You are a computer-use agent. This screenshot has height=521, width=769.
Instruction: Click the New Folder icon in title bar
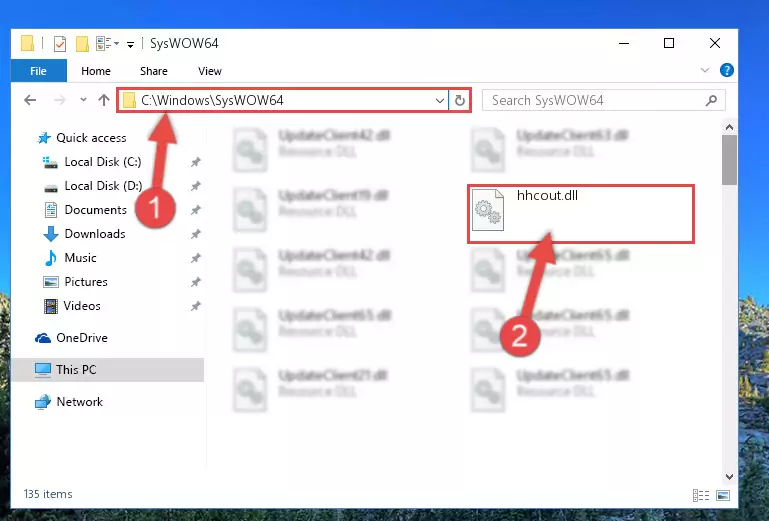pos(82,44)
